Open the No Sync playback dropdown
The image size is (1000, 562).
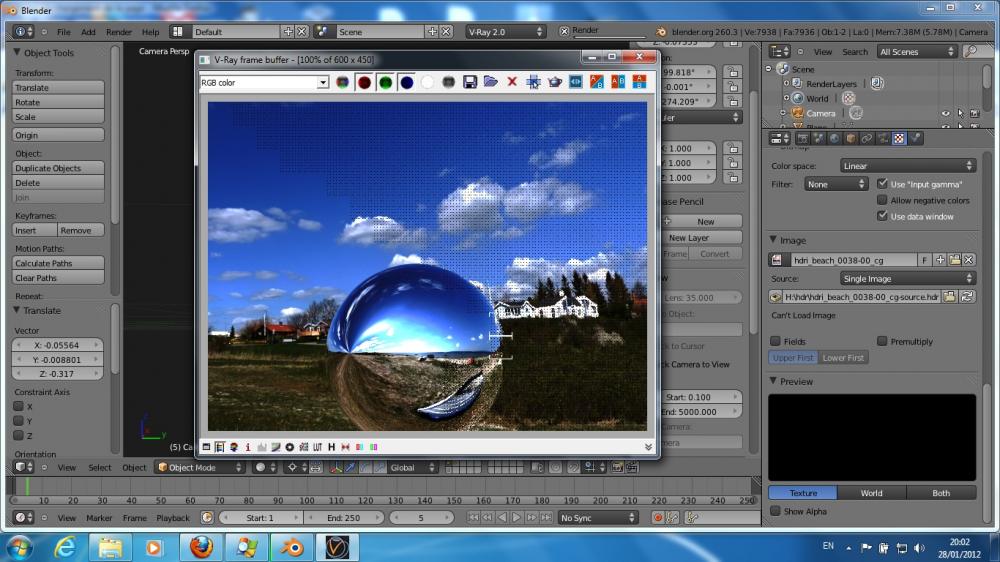[597, 518]
